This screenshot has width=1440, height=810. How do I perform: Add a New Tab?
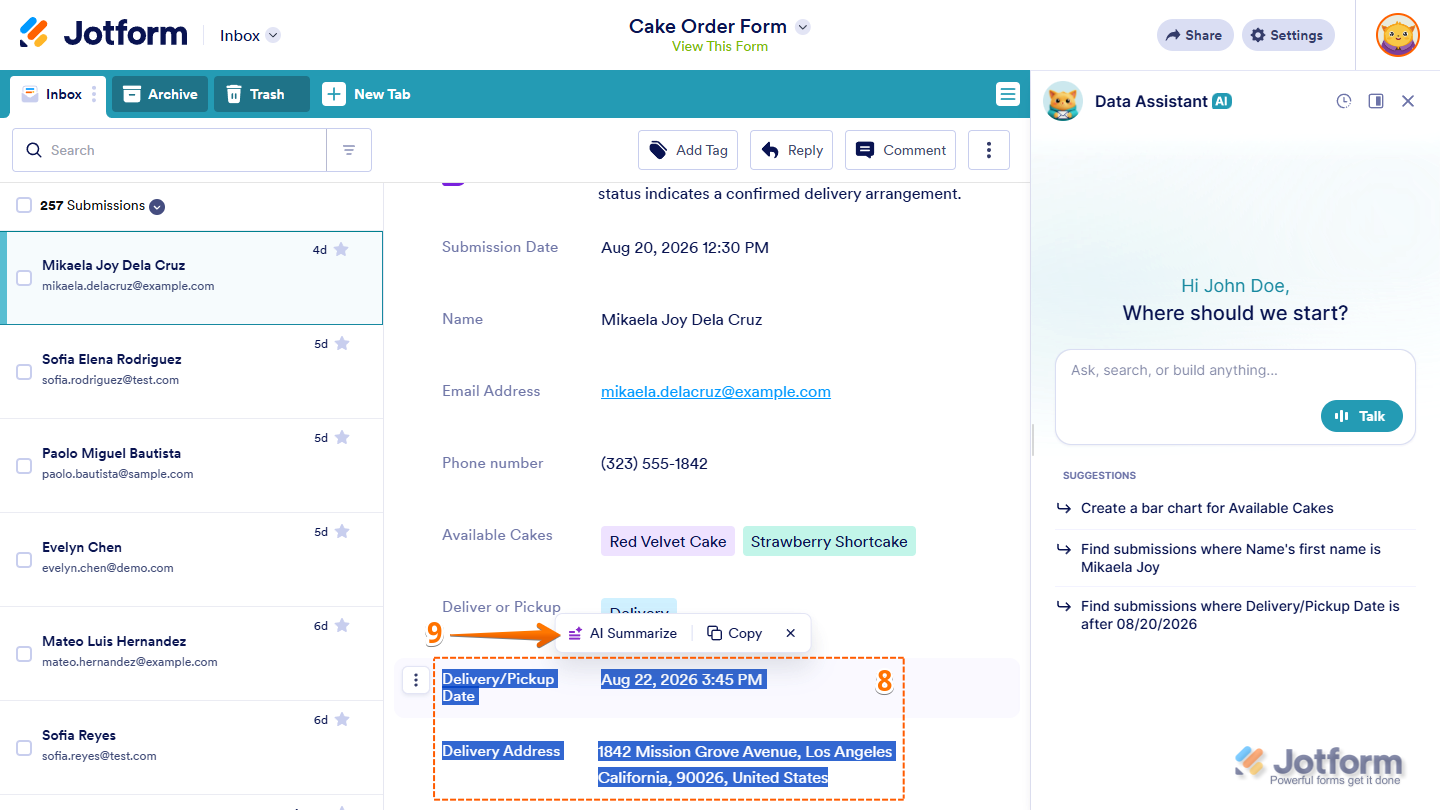(367, 94)
